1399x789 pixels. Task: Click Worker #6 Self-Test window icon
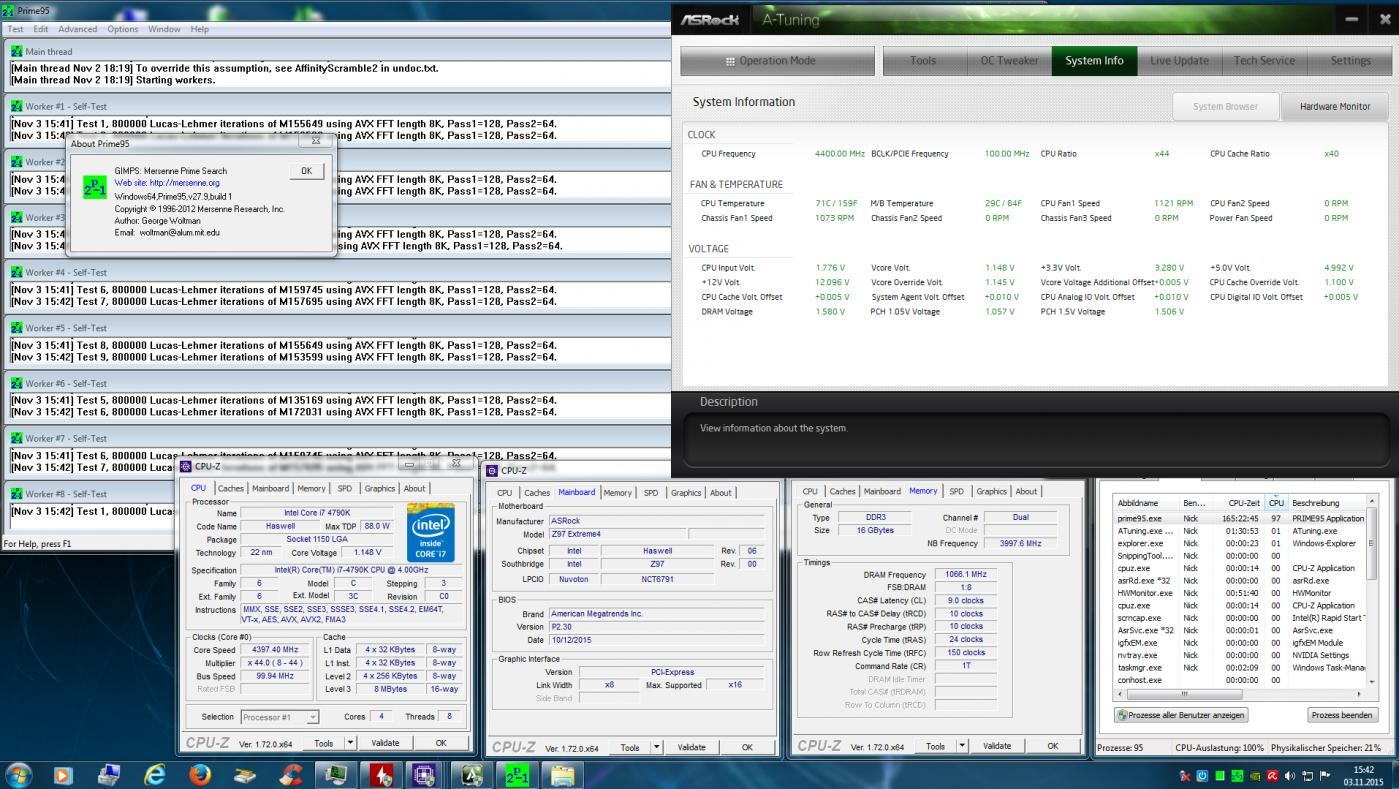tap(16, 383)
